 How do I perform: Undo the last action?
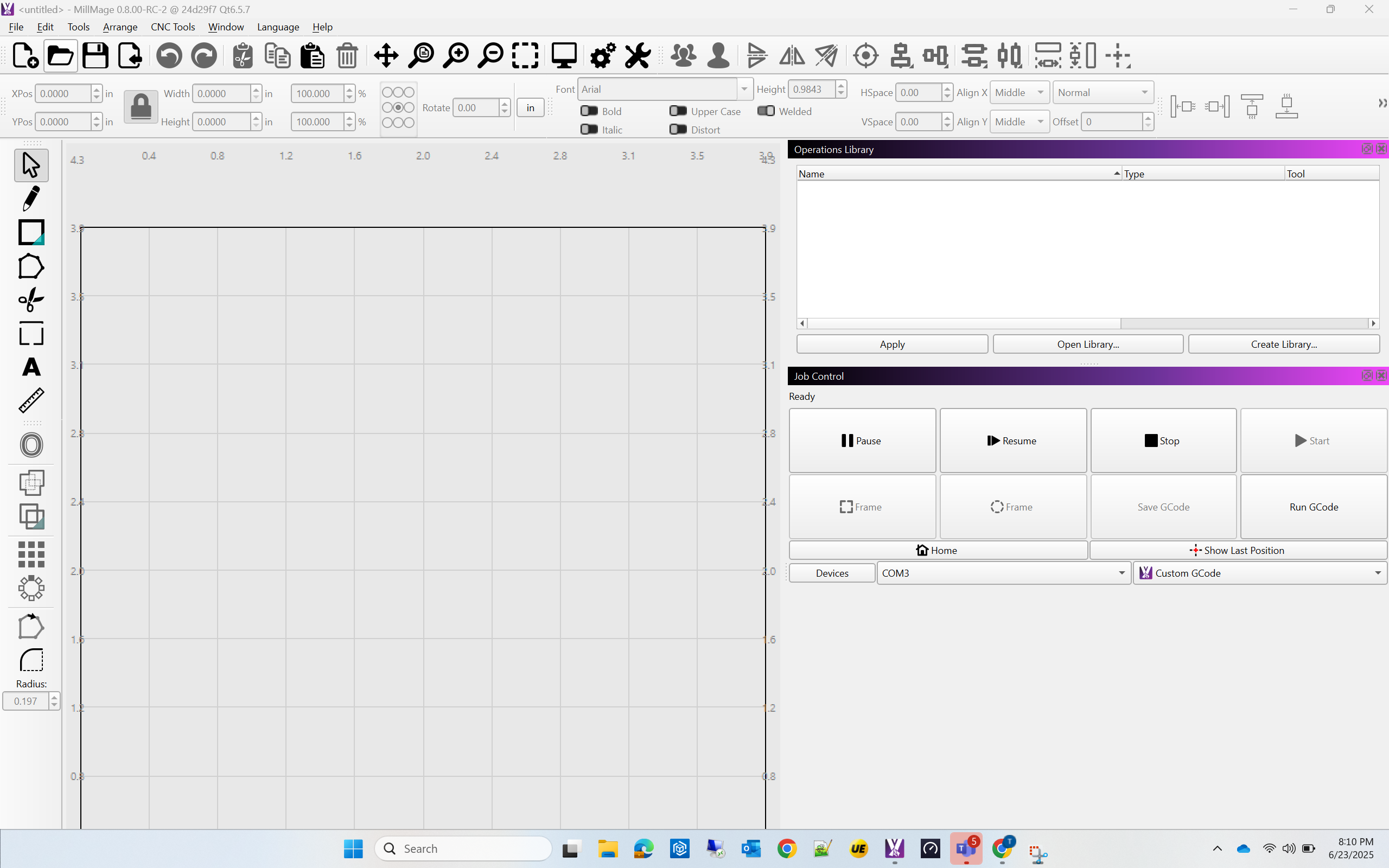[169, 56]
